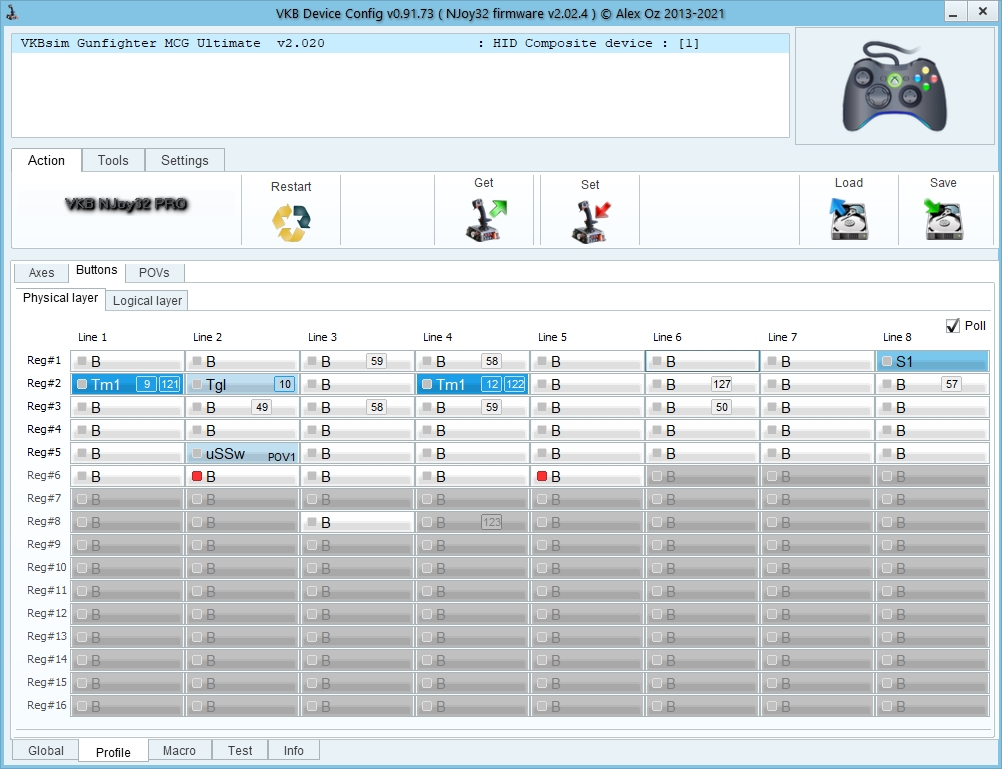This screenshot has height=769, width=1002.
Task: Click the red indicator in Reg#6 Line 5
Action: [542, 477]
